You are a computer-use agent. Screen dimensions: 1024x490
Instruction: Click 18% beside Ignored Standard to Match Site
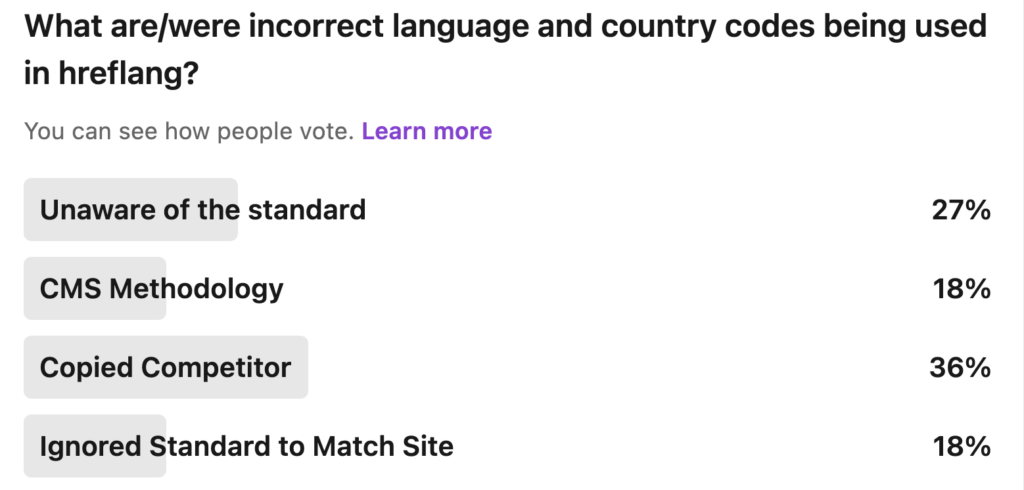(x=961, y=446)
